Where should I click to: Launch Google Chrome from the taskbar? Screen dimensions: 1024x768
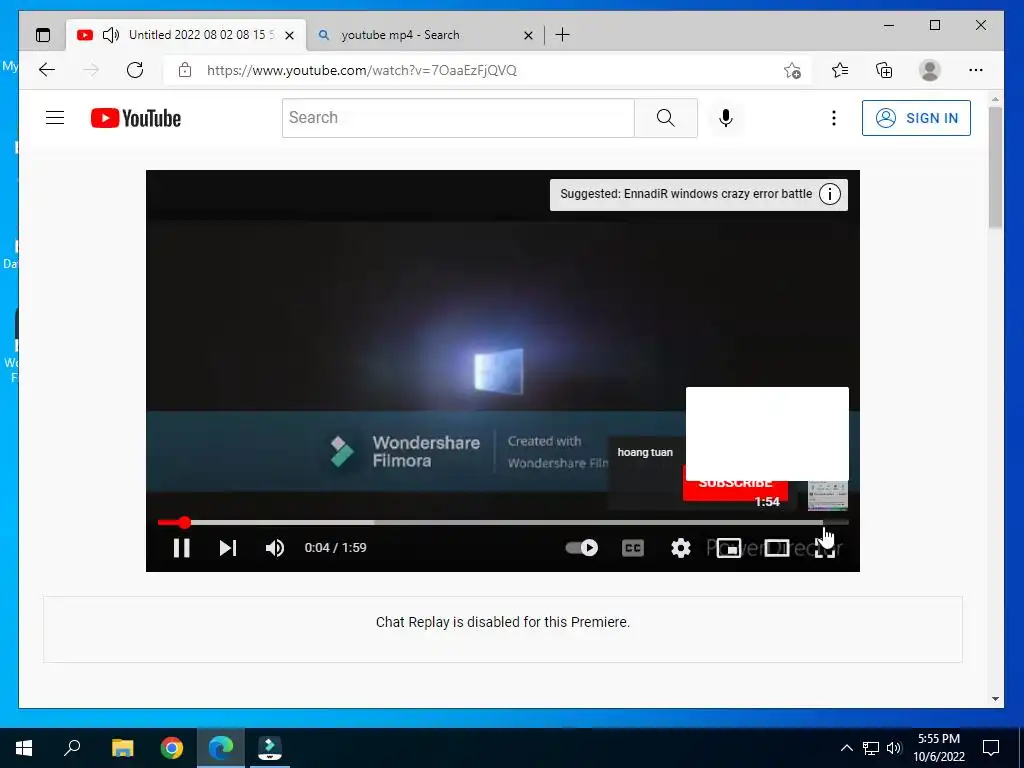[172, 748]
